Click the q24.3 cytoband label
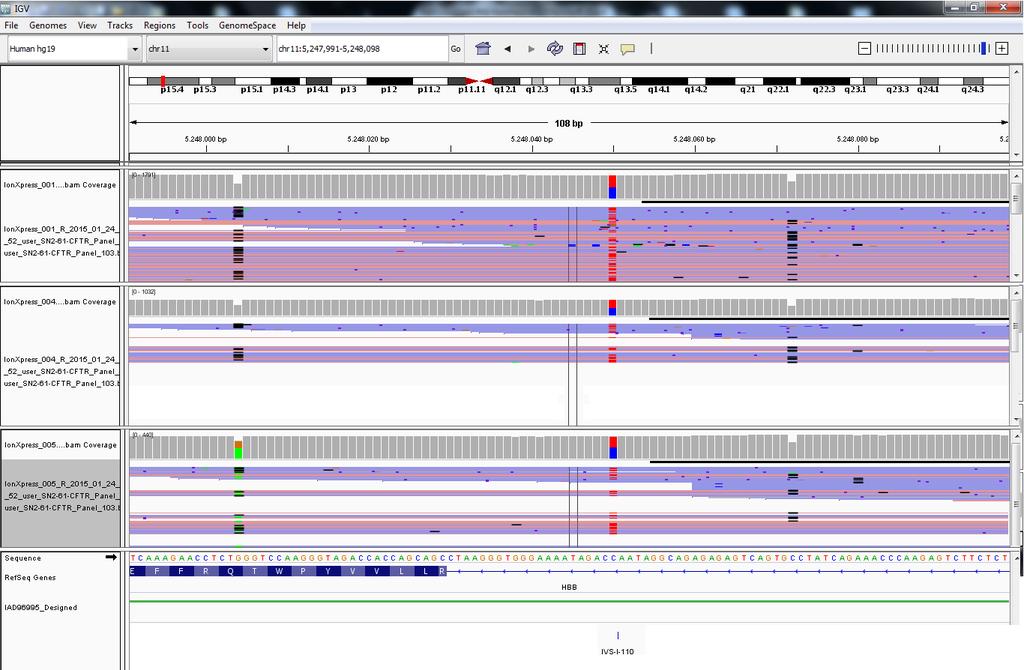The image size is (1024, 670). pos(972,89)
